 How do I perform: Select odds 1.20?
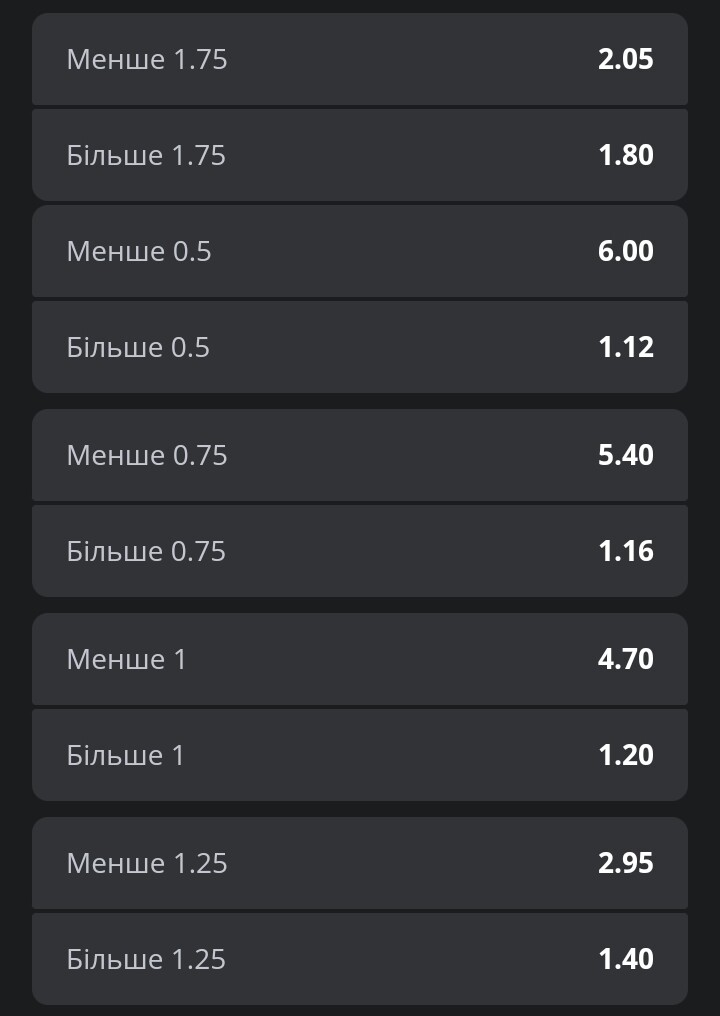pyautogui.click(x=625, y=755)
